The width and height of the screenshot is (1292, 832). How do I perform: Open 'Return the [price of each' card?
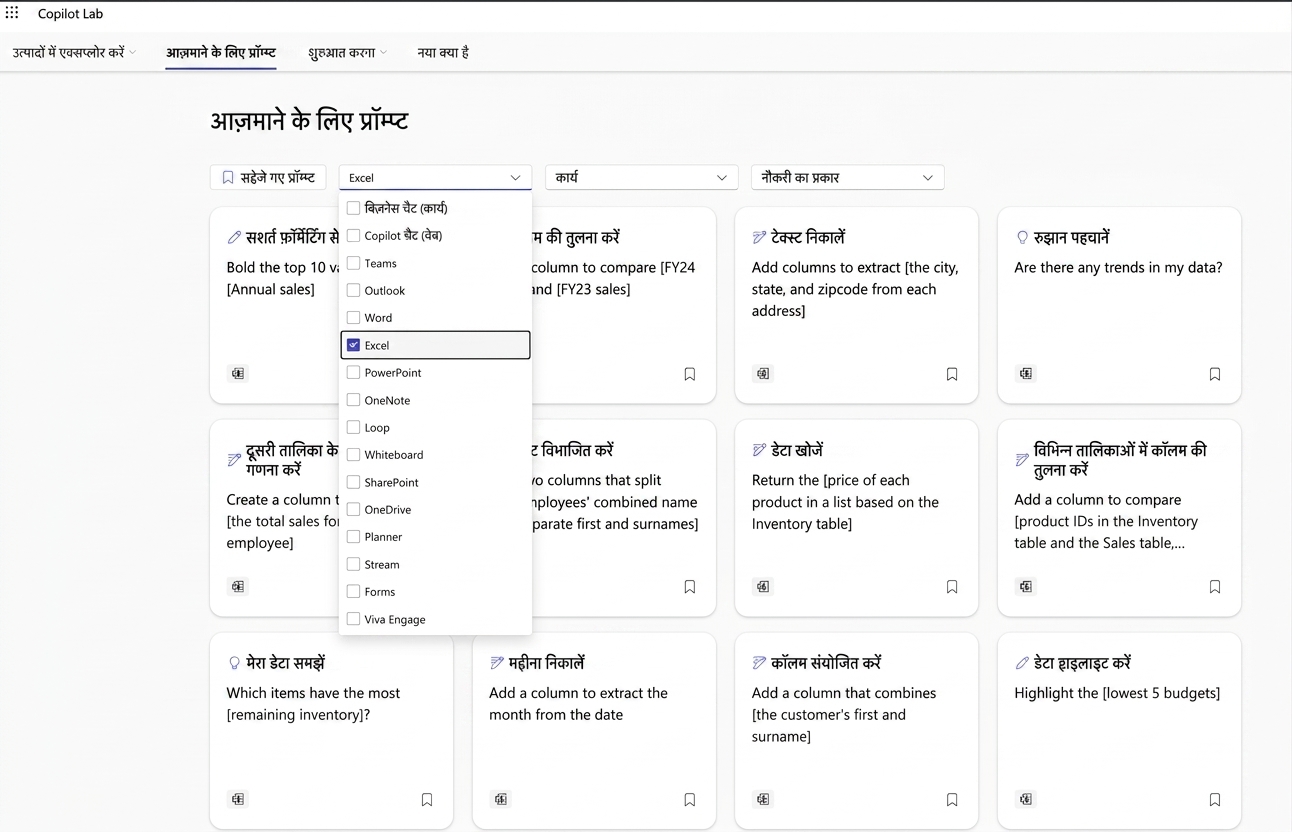pos(856,518)
